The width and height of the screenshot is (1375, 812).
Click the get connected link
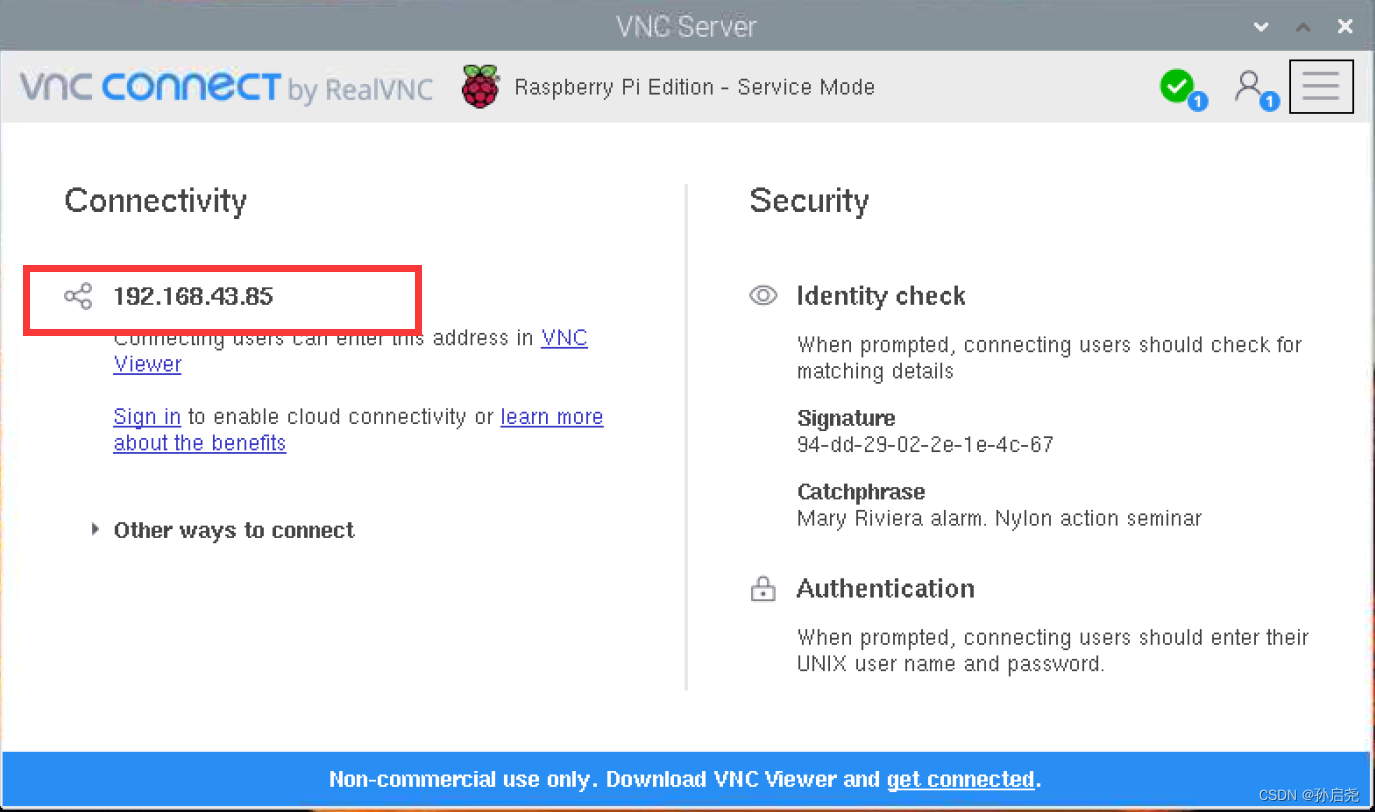(960, 779)
